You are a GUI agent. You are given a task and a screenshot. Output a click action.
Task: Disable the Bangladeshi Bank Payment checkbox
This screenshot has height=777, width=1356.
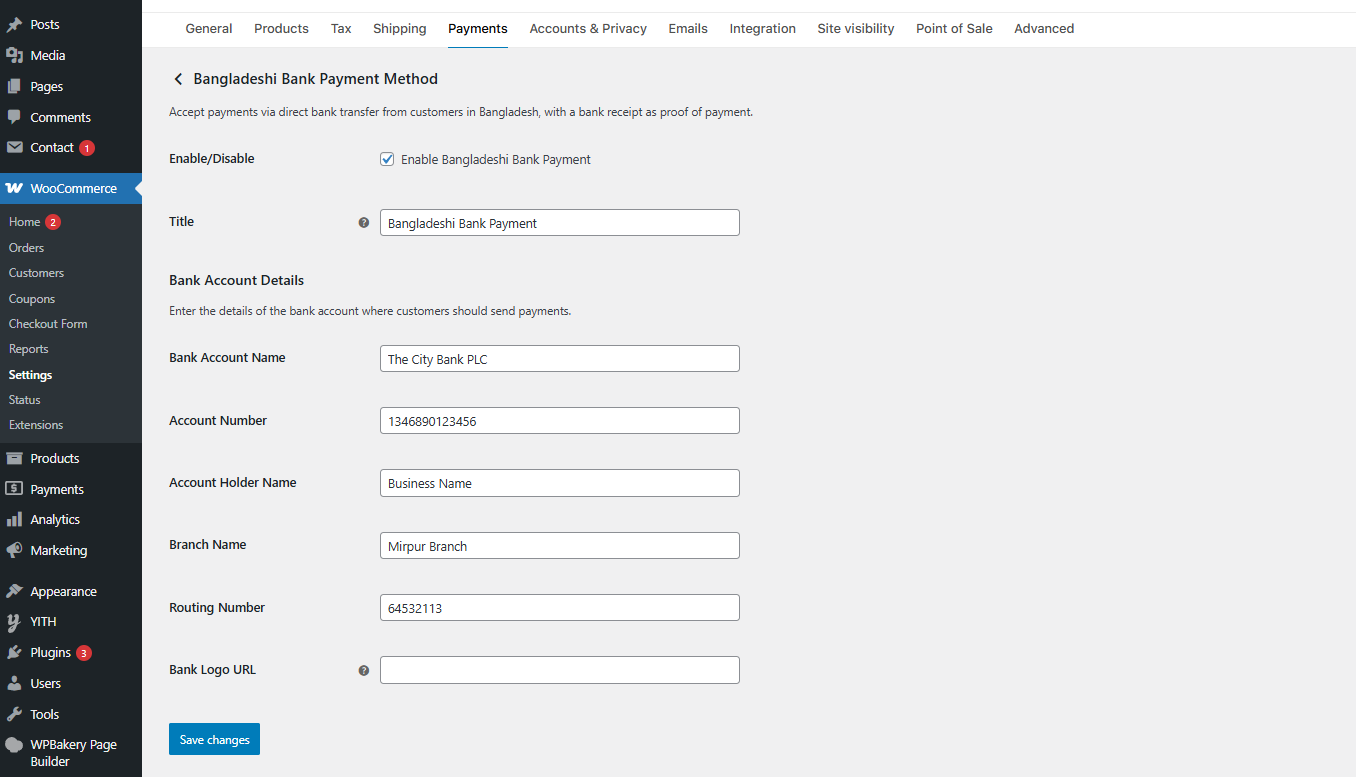click(x=387, y=159)
